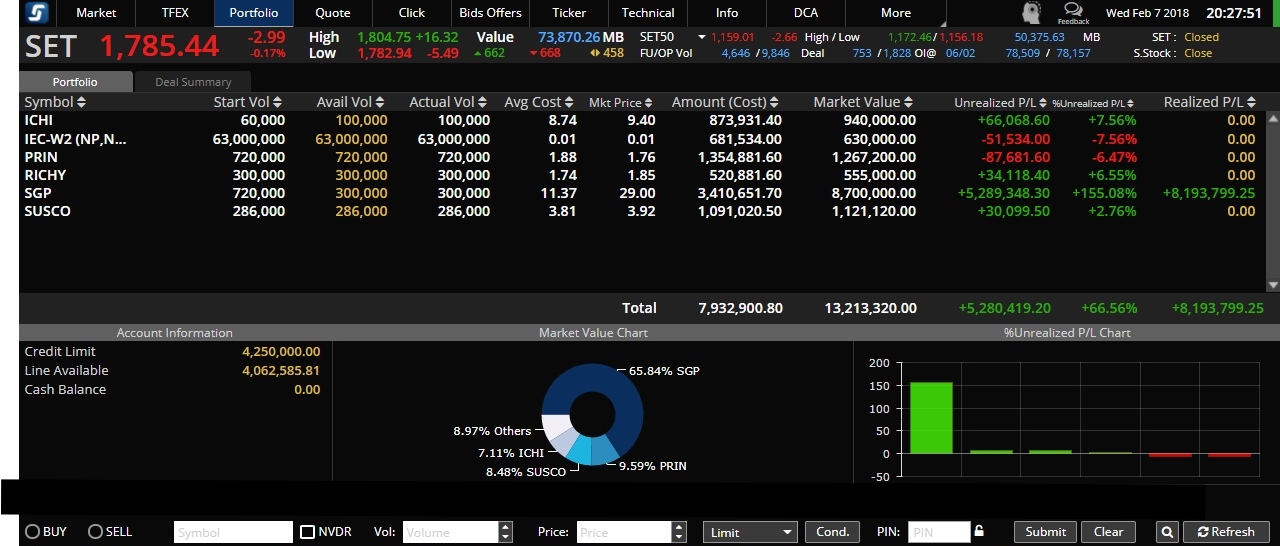
Task: Click the Clear button
Action: pos(1108,532)
